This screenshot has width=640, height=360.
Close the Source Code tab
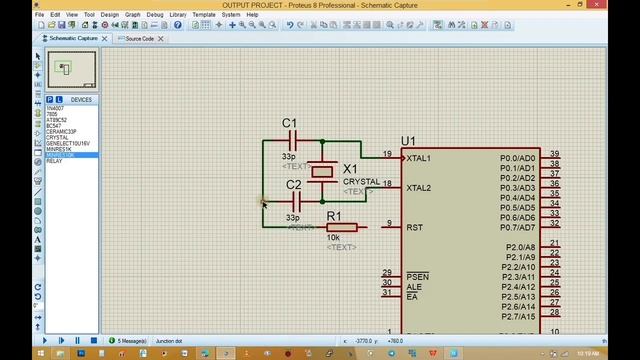click(x=161, y=39)
